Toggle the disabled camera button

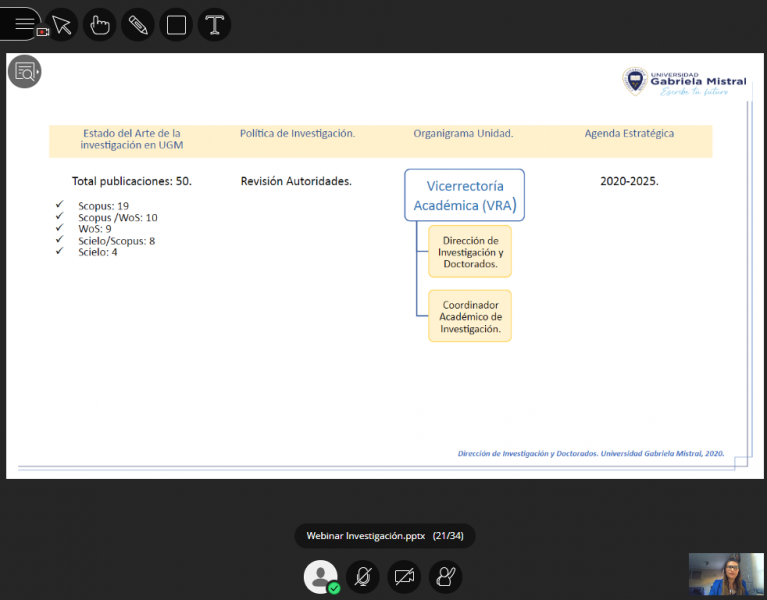404,577
